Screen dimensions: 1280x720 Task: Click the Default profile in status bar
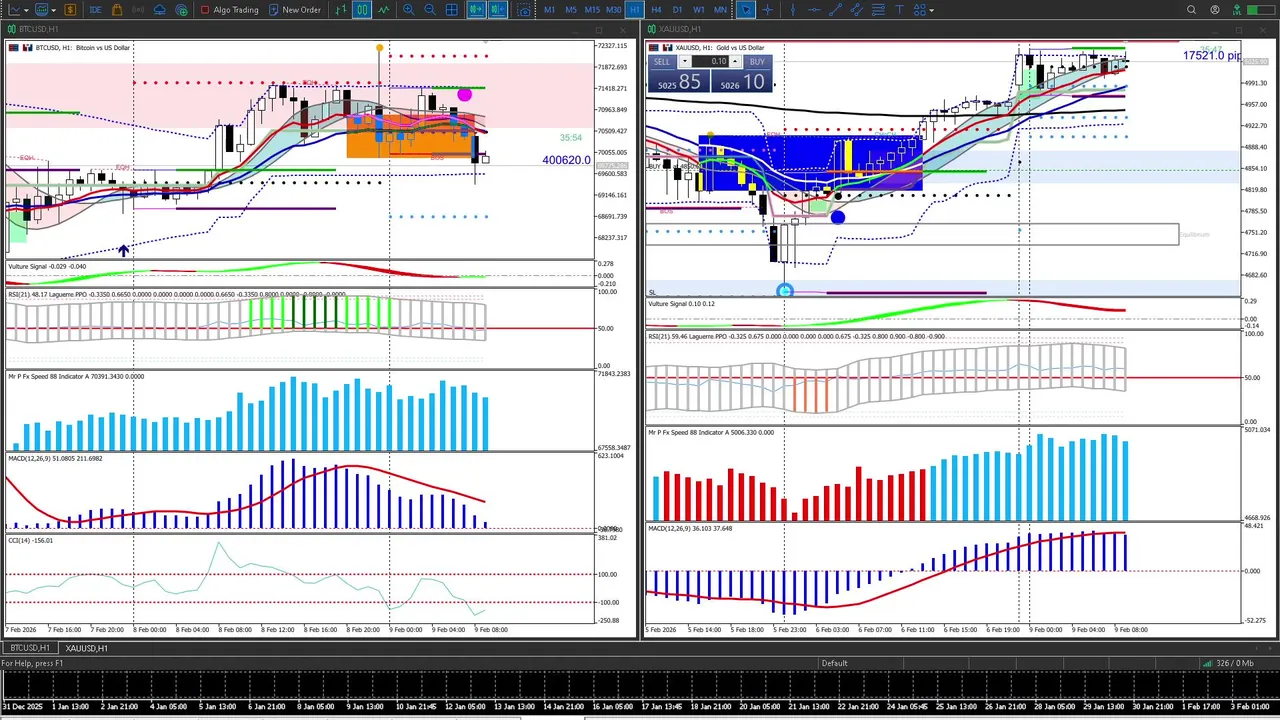[x=834, y=663]
